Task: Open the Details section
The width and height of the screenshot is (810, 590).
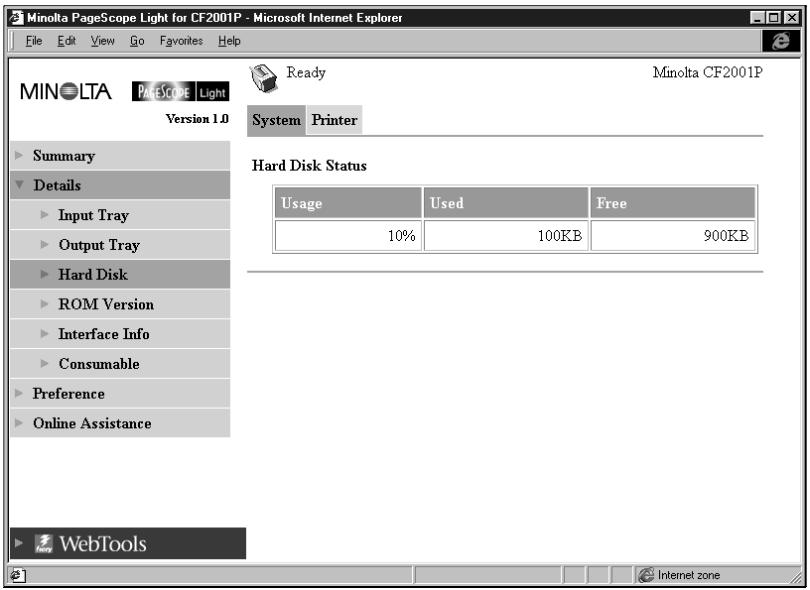Action: 120,185
